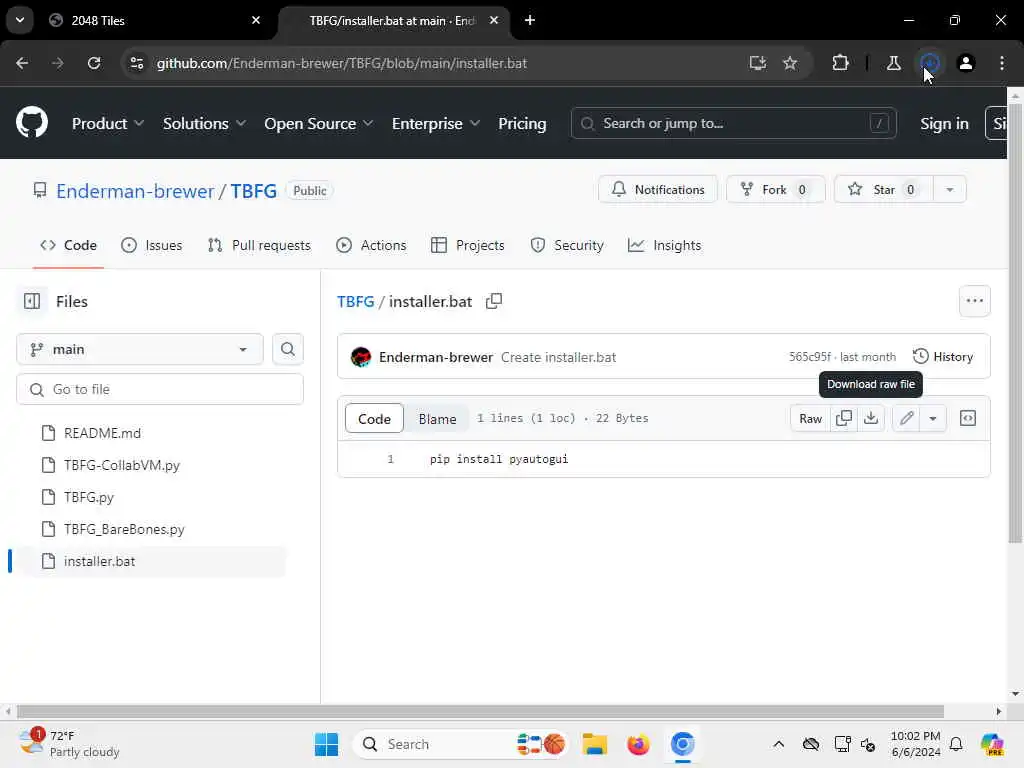Viewport: 1024px width, 768px height.
Task: Open commit 565c95f link
Action: (809, 357)
